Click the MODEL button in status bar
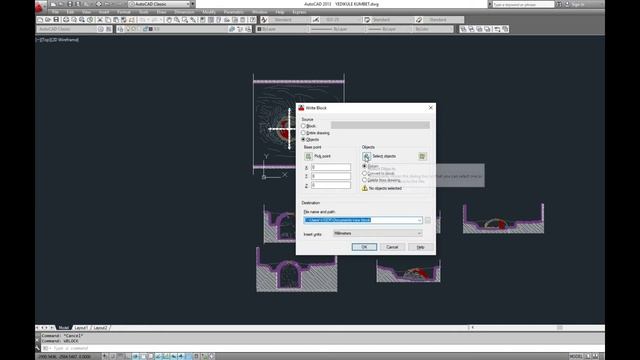 pos(576,356)
